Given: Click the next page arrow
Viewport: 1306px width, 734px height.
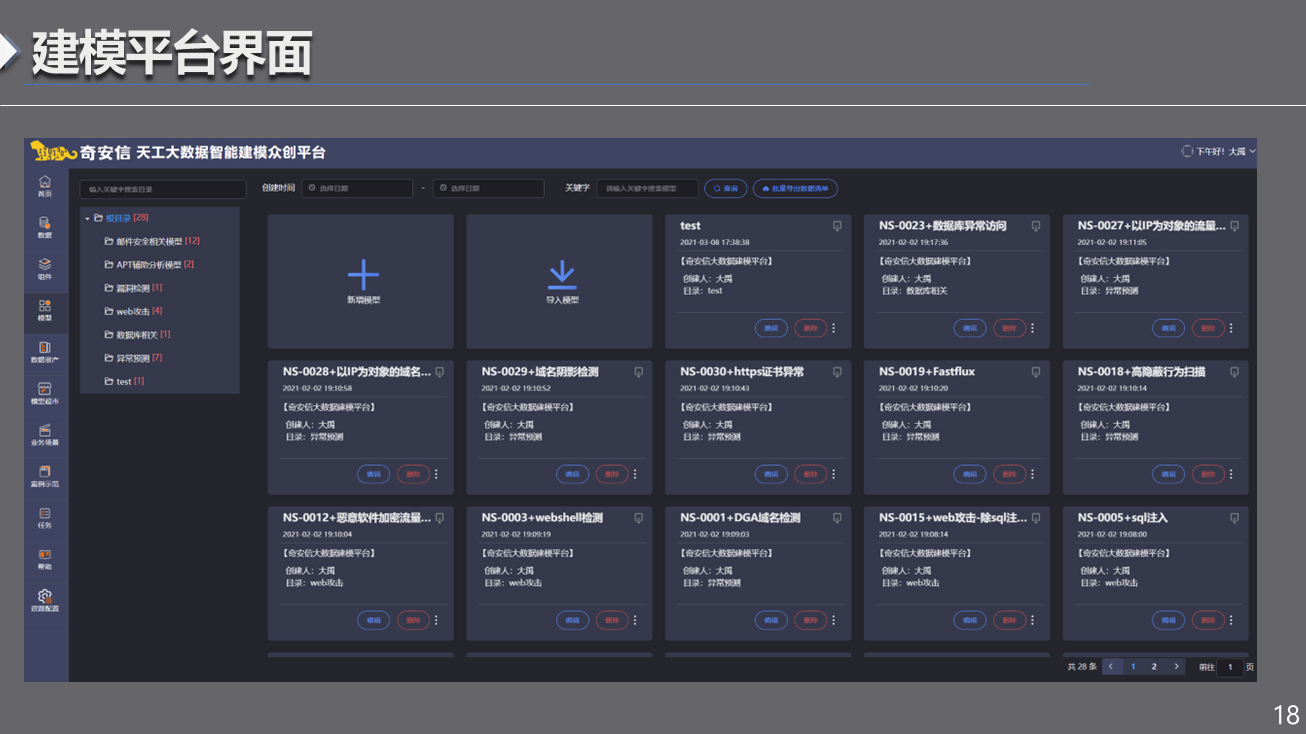Looking at the screenshot, I should 1176,667.
